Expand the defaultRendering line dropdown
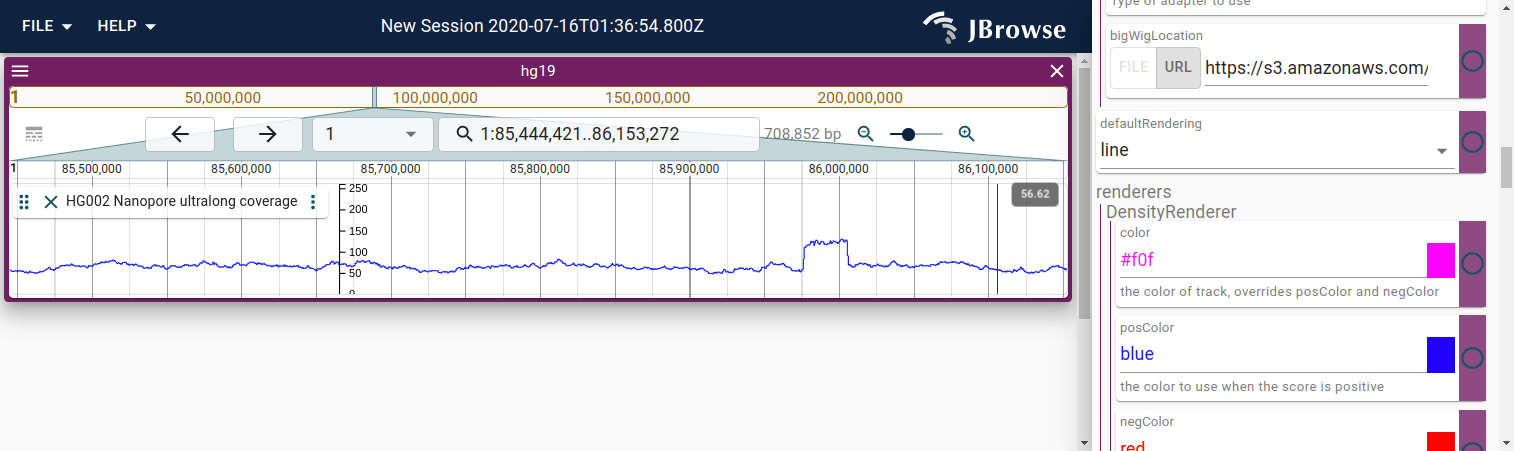The height and width of the screenshot is (451, 1514). (x=1277, y=150)
